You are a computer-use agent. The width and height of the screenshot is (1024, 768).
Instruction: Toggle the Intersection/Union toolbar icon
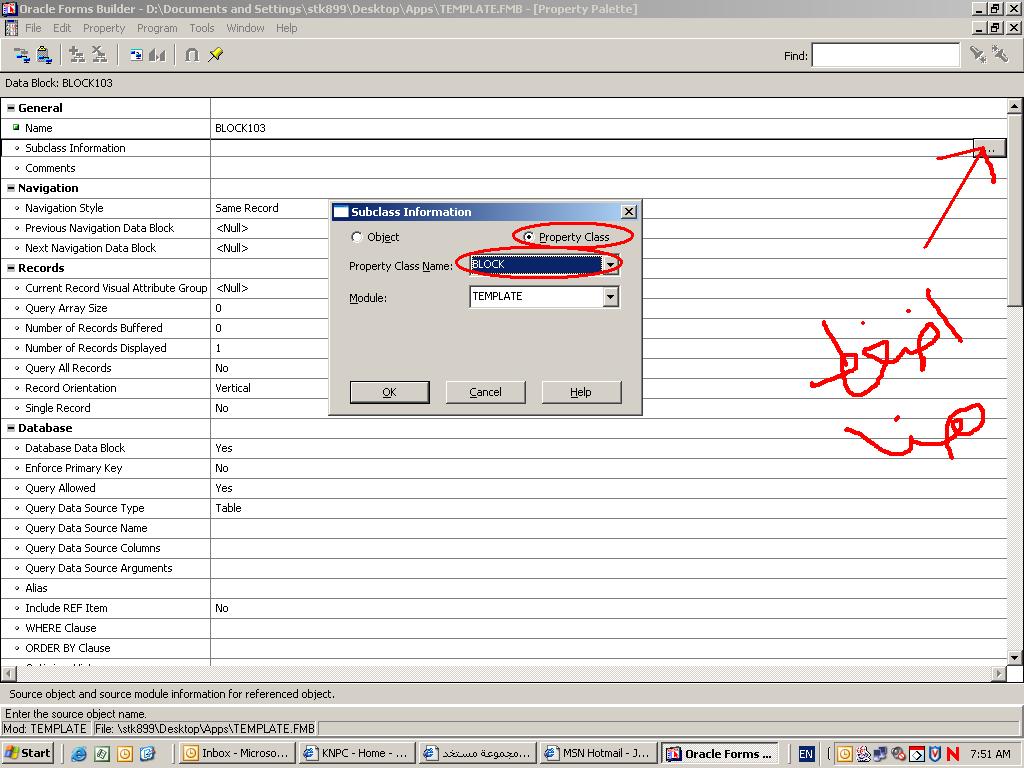[192, 55]
